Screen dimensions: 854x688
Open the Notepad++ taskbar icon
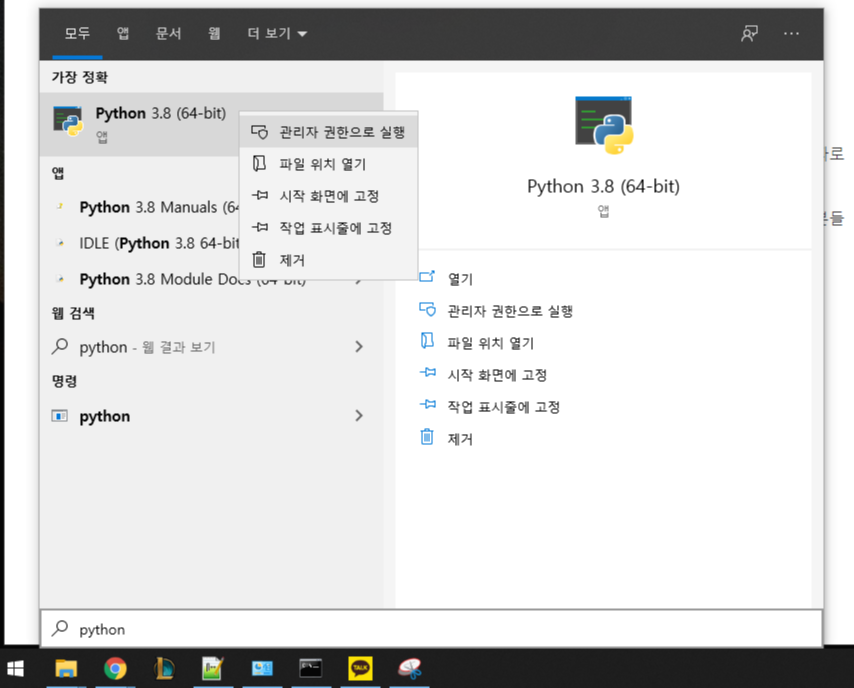tap(213, 669)
